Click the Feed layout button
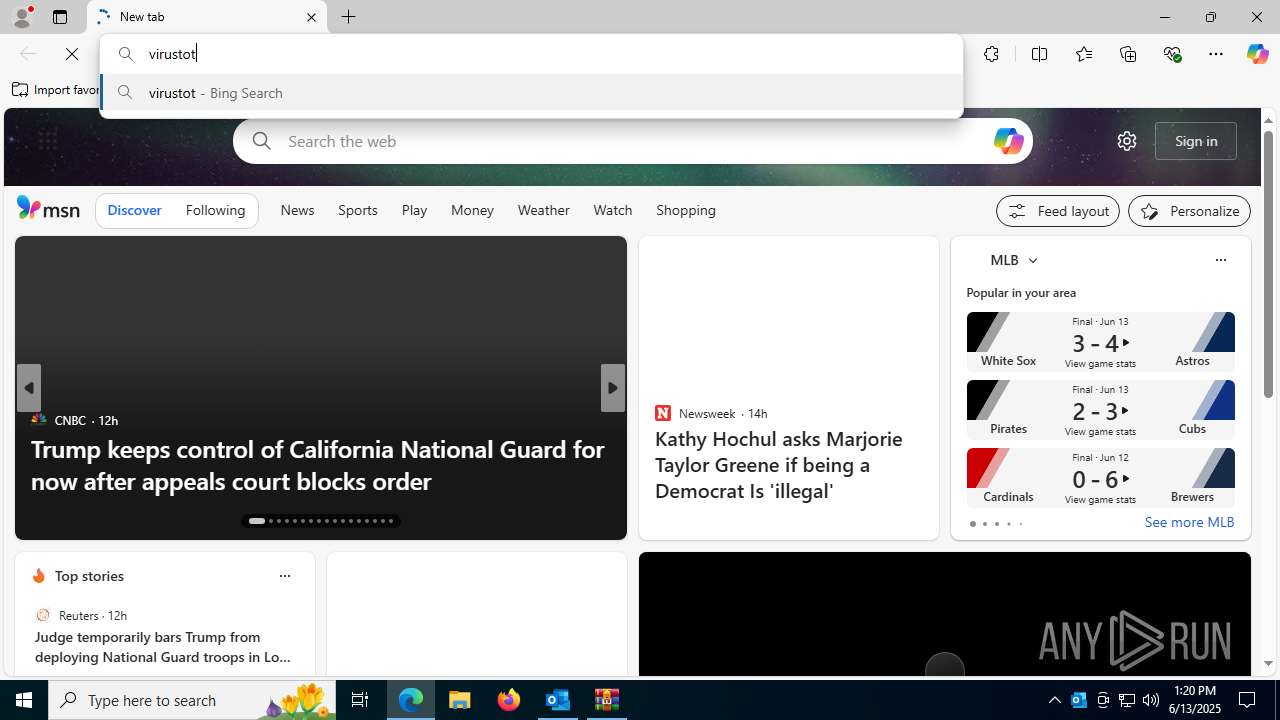The height and width of the screenshot is (720, 1280). pyautogui.click(x=1057, y=211)
